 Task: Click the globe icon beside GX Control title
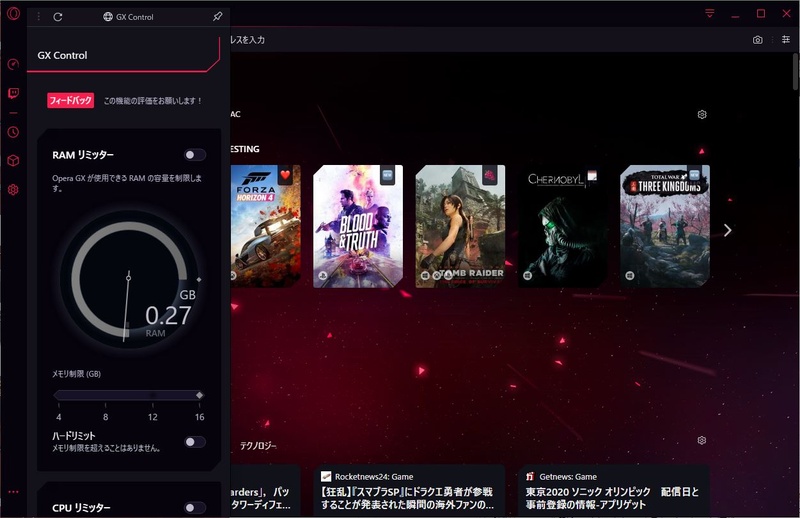pos(108,17)
